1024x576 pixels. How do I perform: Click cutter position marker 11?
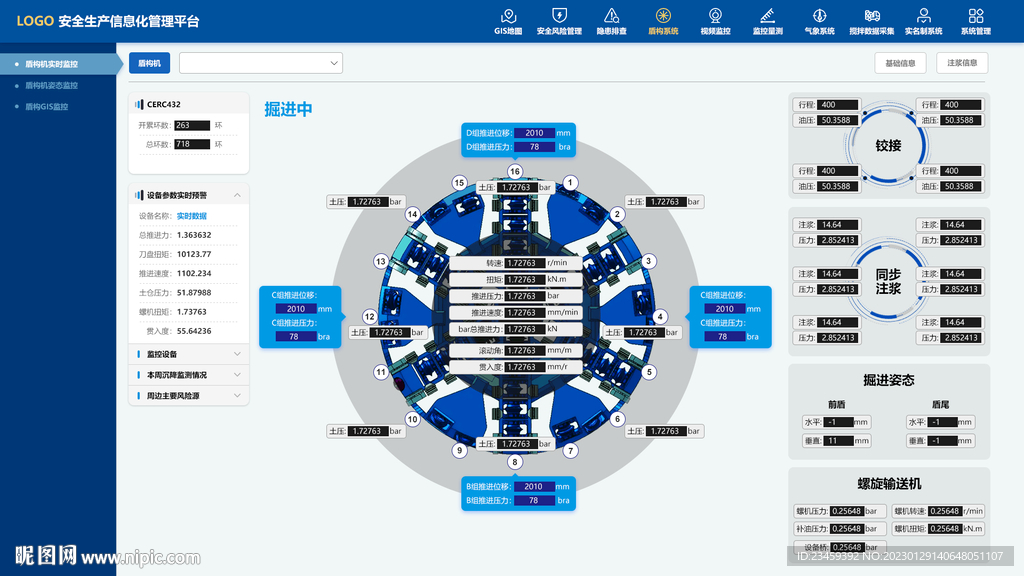[381, 372]
